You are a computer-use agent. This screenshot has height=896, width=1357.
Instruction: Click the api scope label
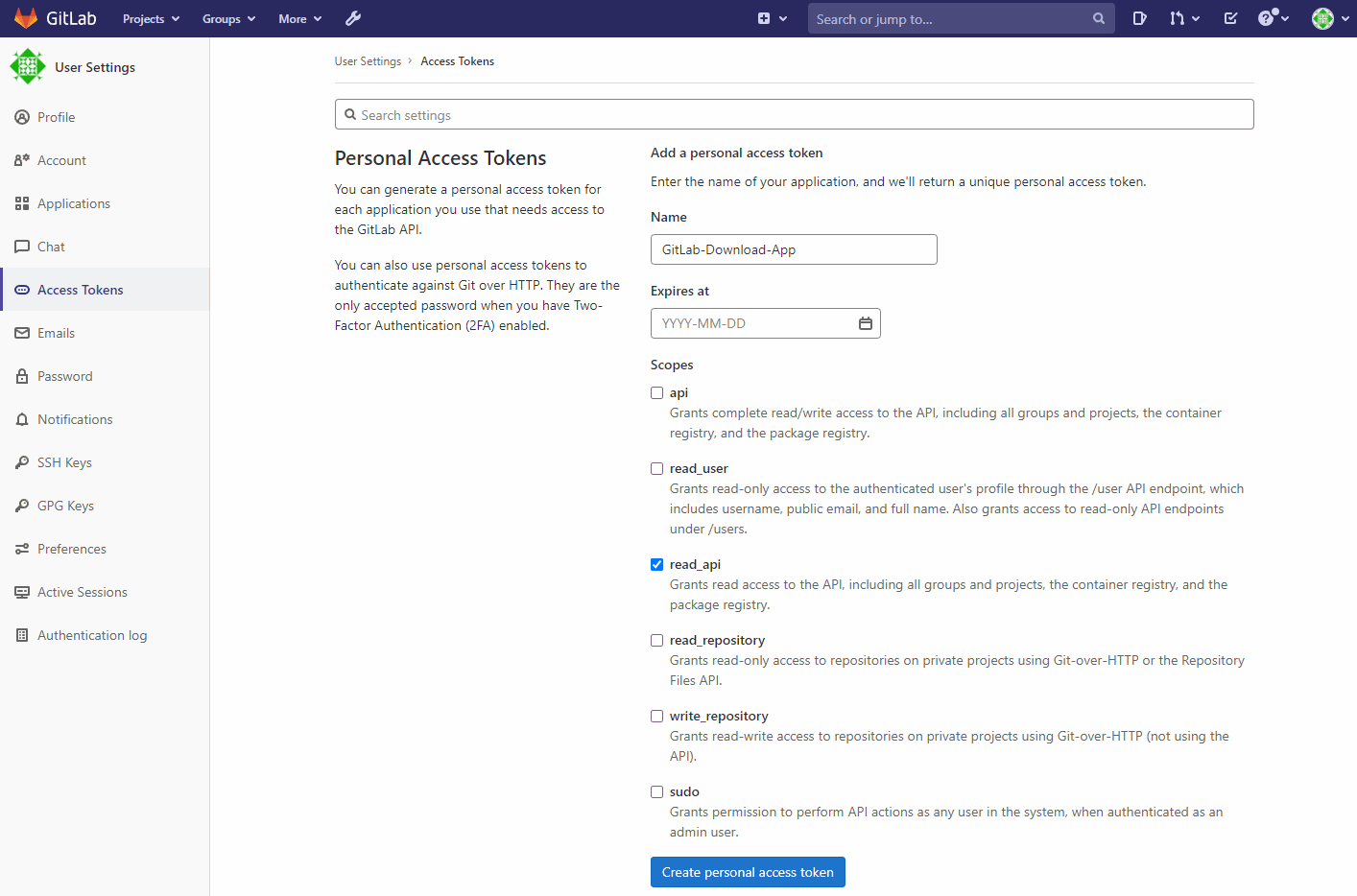(678, 392)
